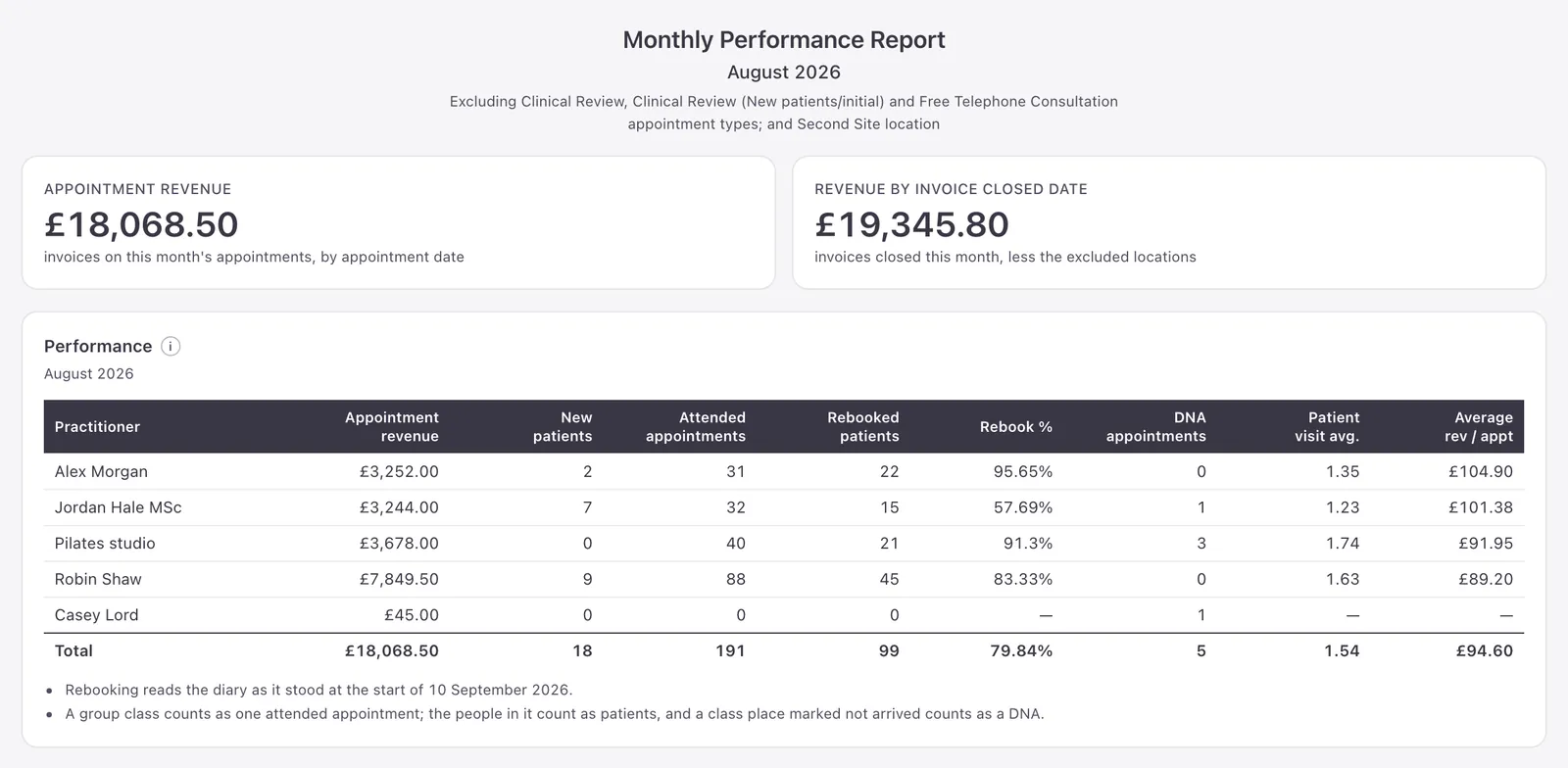
Task: Select the 1.54 total visit average
Action: 1343,650
